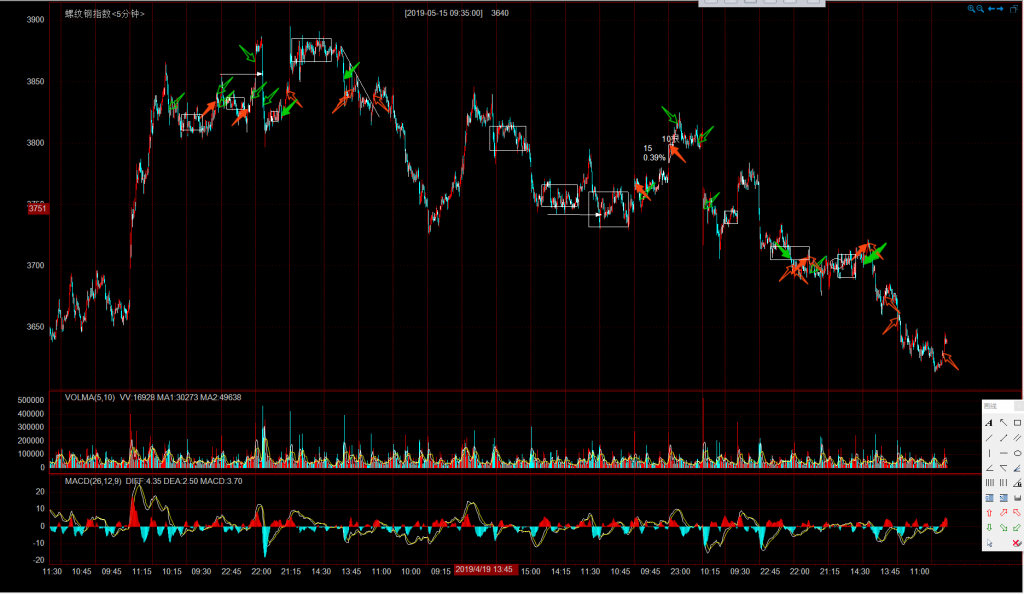This screenshot has width=1024, height=594.
Task: Select the rectangle drawing tool
Action: (x=1017, y=423)
